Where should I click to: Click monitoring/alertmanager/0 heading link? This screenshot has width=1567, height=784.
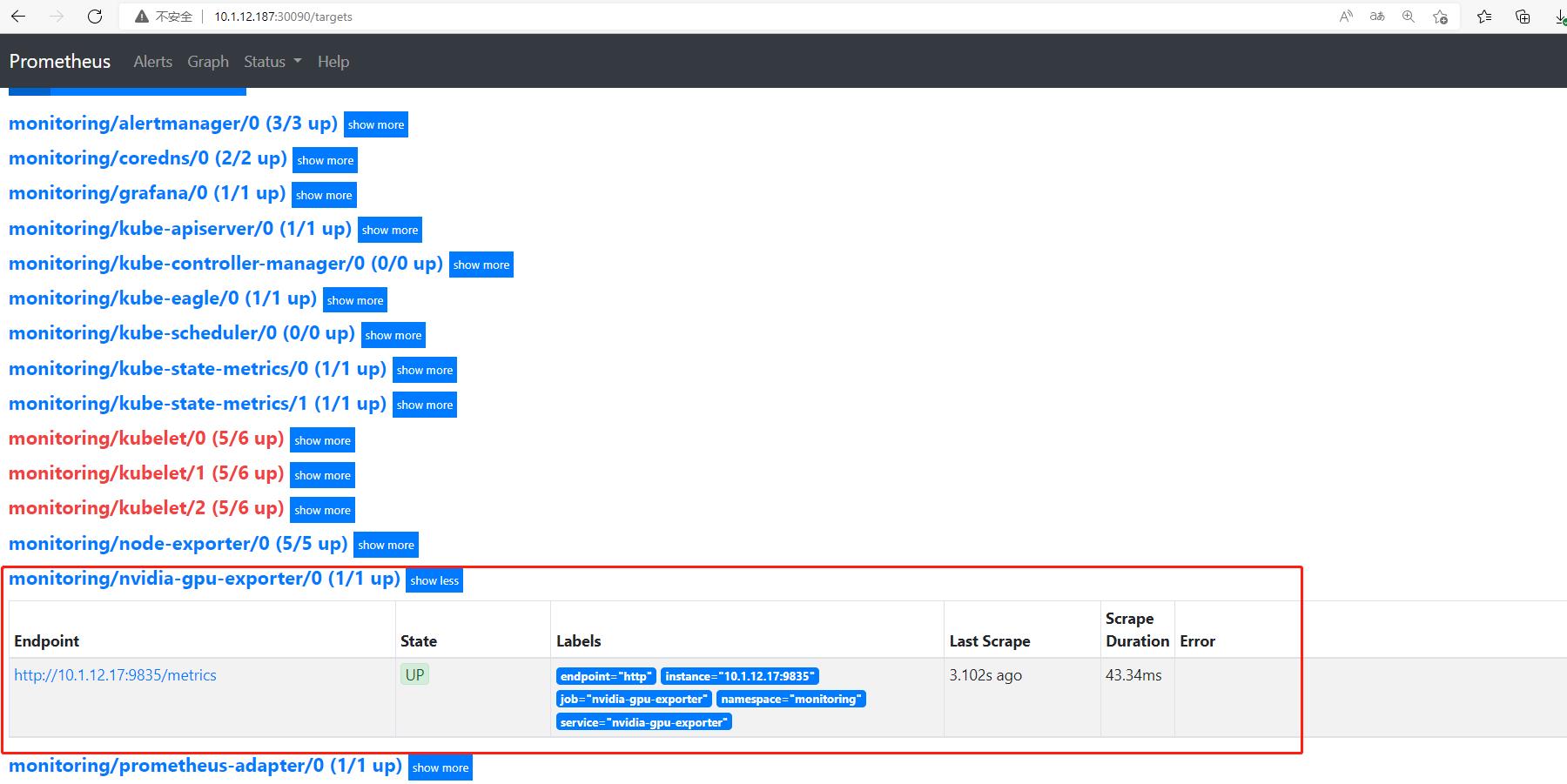(173, 124)
